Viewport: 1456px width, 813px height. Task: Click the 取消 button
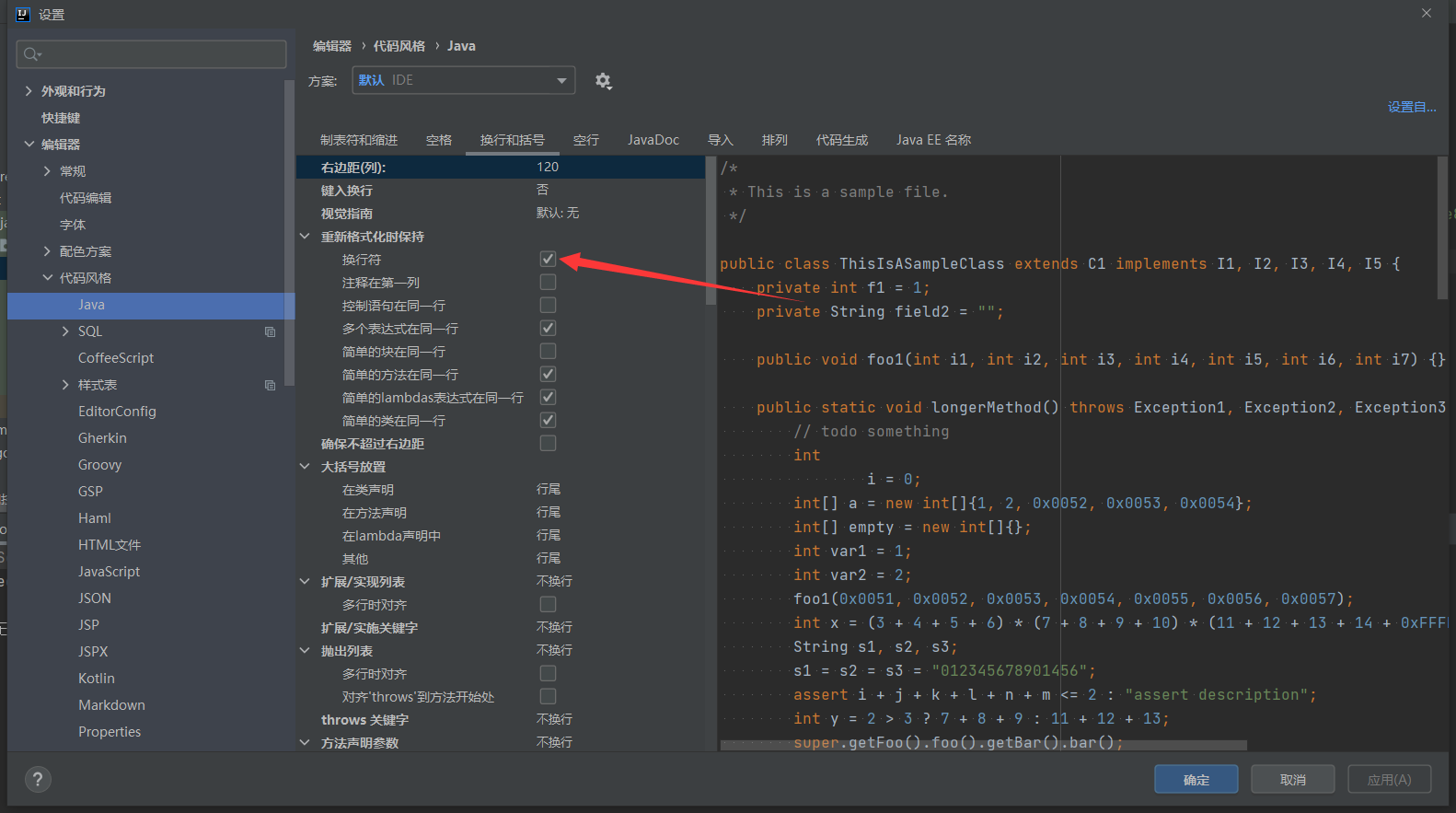1293,780
